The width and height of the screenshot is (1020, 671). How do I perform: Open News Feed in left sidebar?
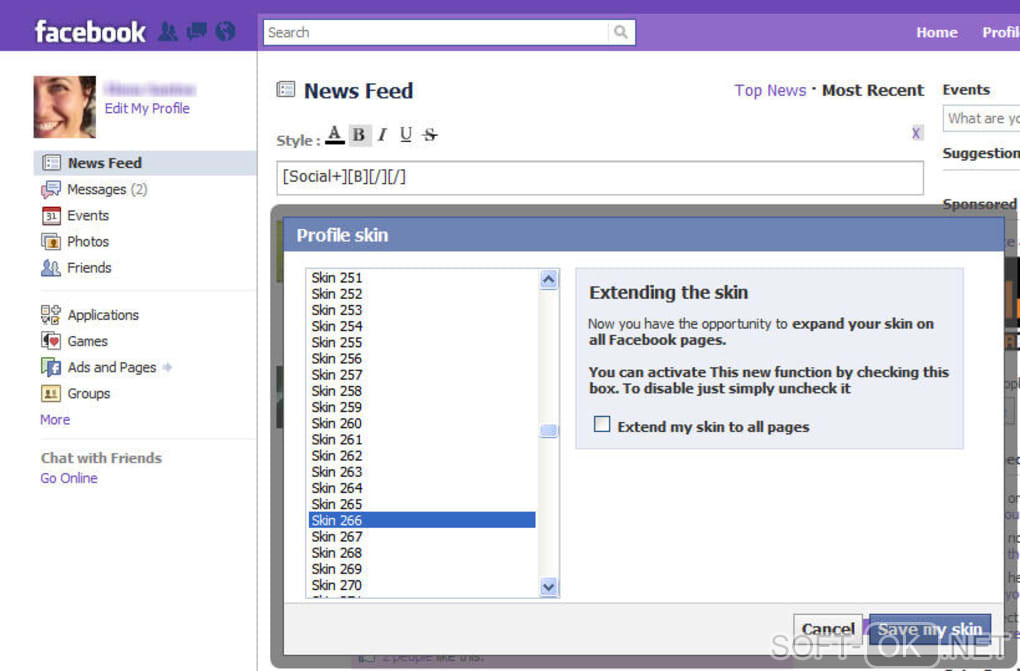click(x=146, y=163)
